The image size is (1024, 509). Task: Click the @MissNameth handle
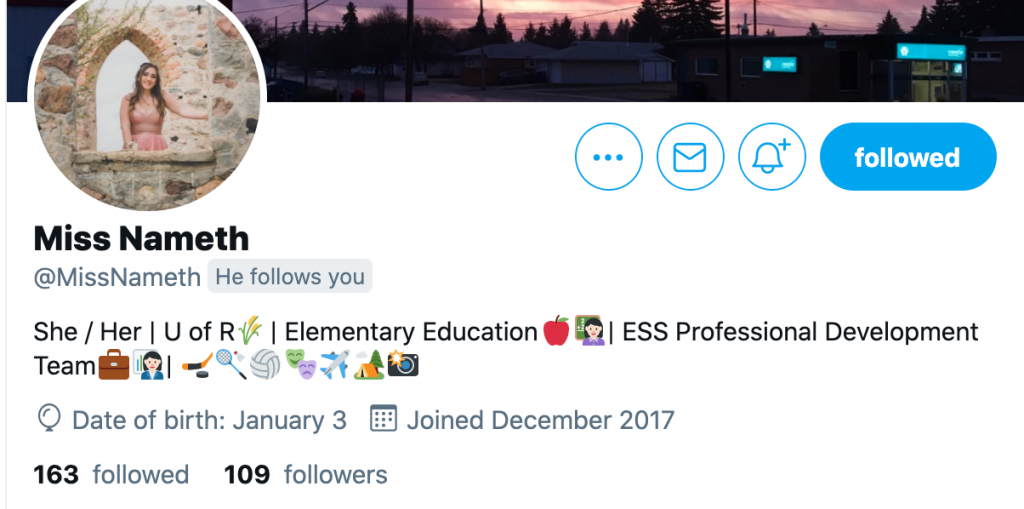click(117, 277)
